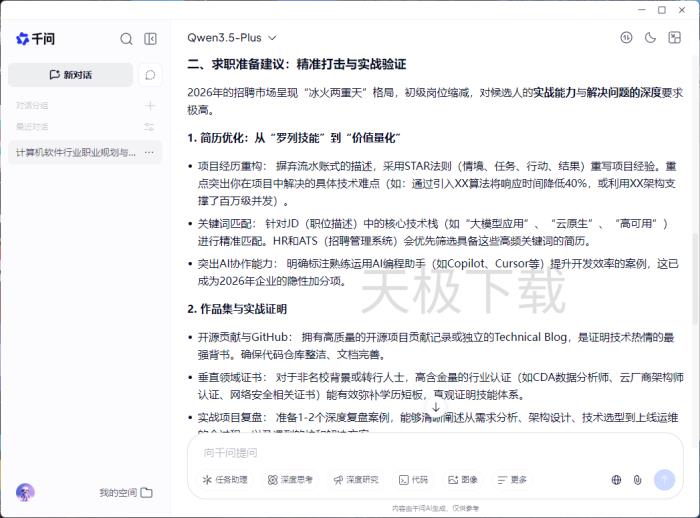Select the 深度研究 option

click(x=356, y=480)
